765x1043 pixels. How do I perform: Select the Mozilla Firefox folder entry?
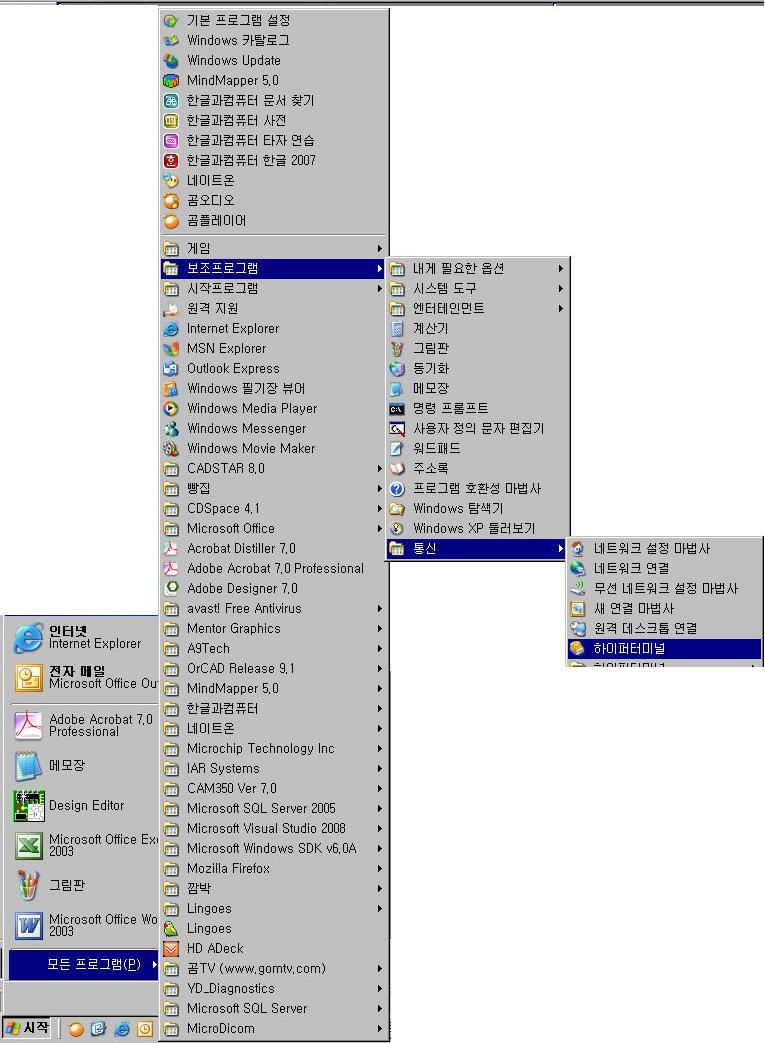pos(274,869)
